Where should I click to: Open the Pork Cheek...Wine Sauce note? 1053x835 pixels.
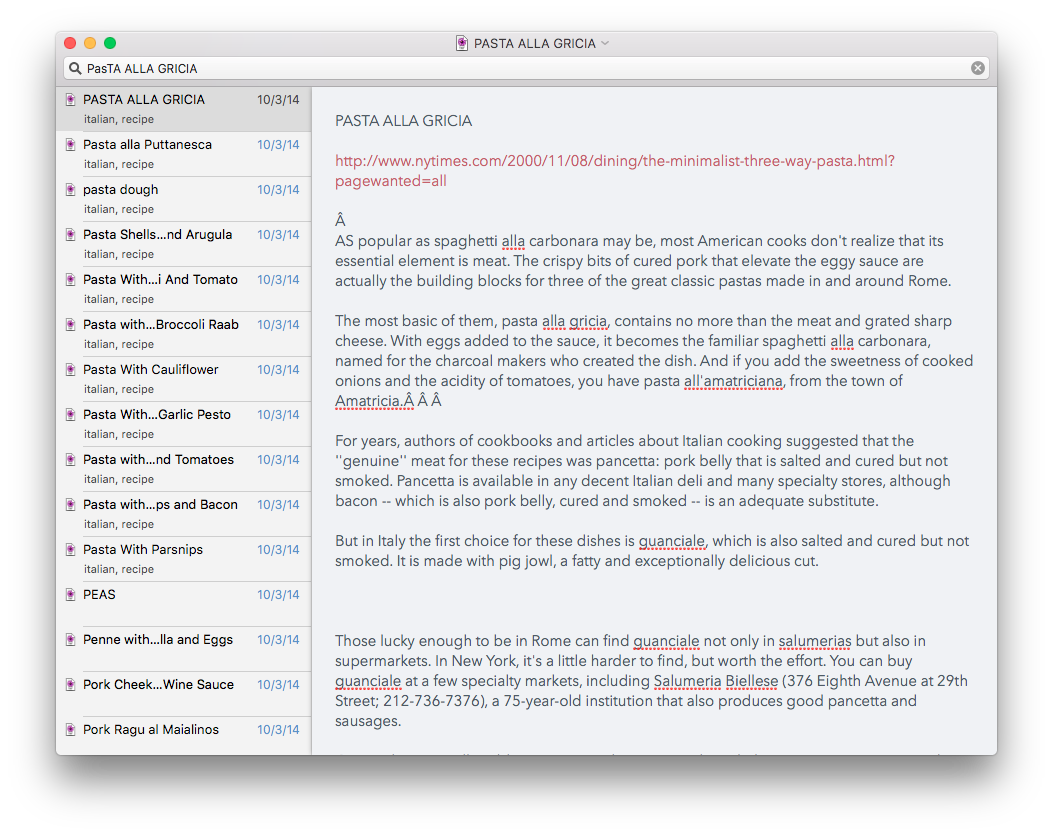coord(184,694)
